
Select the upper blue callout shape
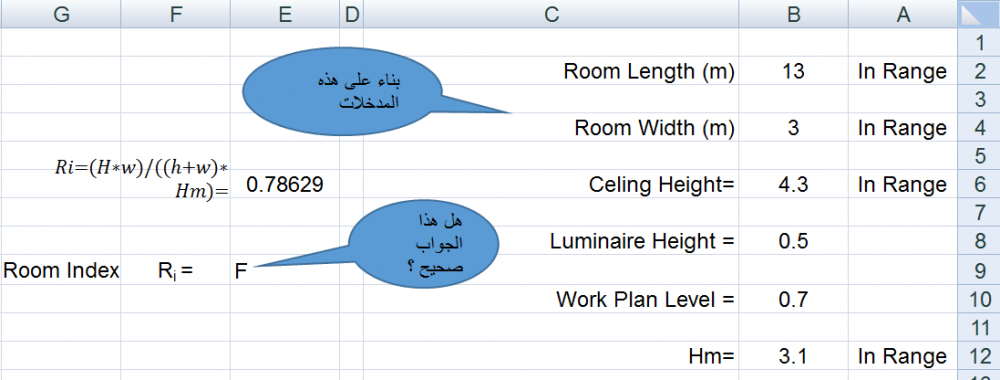pyautogui.click(x=344, y=92)
